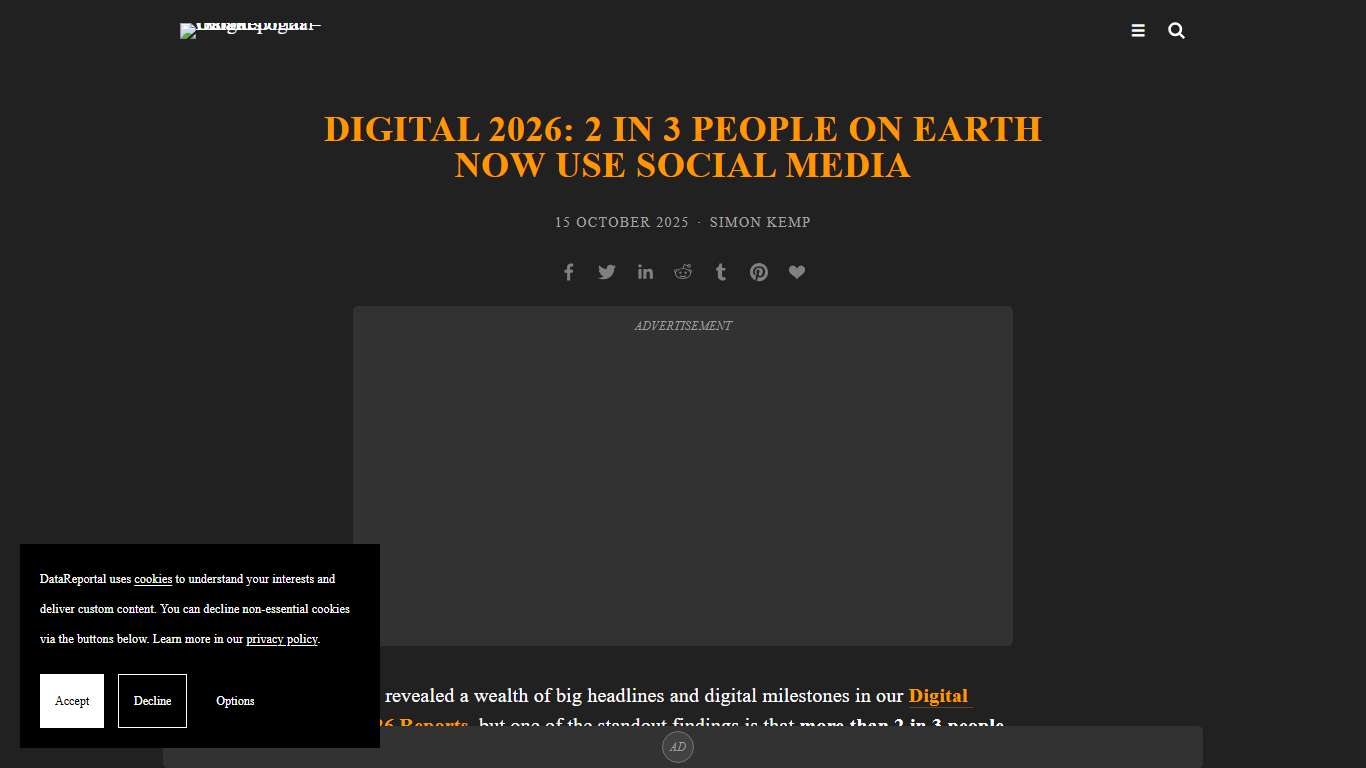View Simon Kemp's author page
Image resolution: width=1366 pixels, height=768 pixels.
[x=760, y=222]
